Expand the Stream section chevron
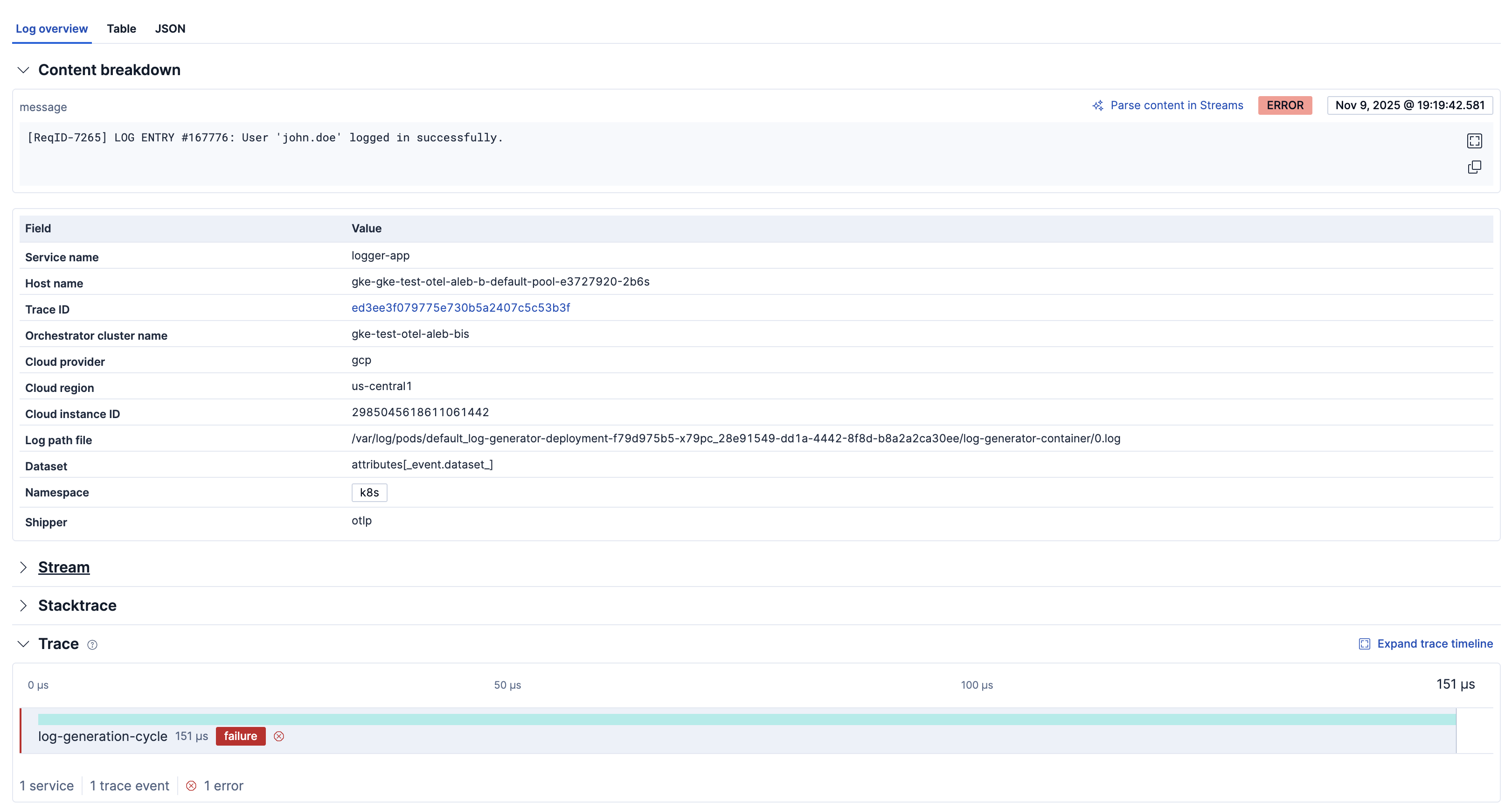The width and height of the screenshot is (1512, 810). pos(23,567)
